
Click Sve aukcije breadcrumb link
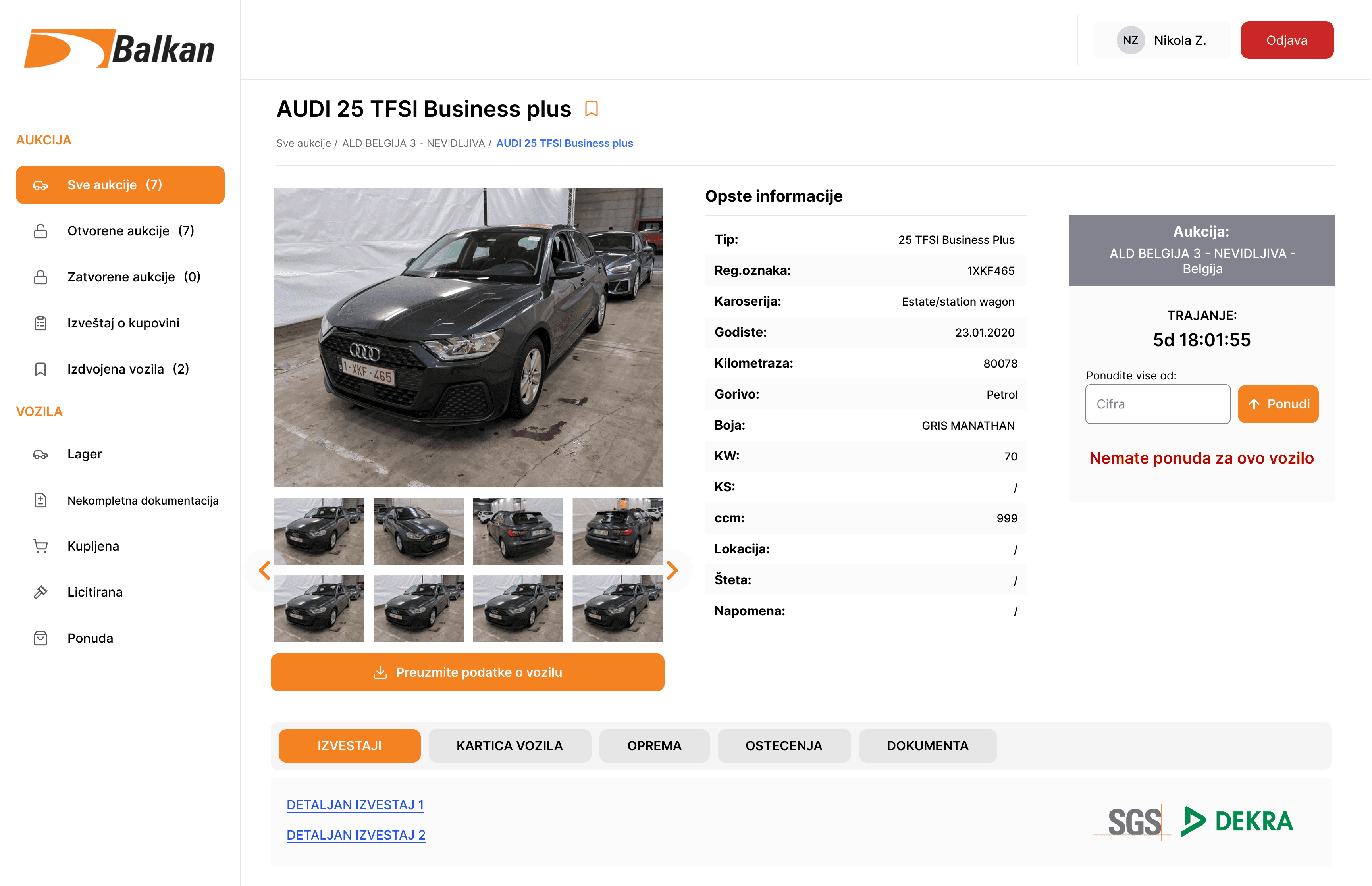point(304,143)
